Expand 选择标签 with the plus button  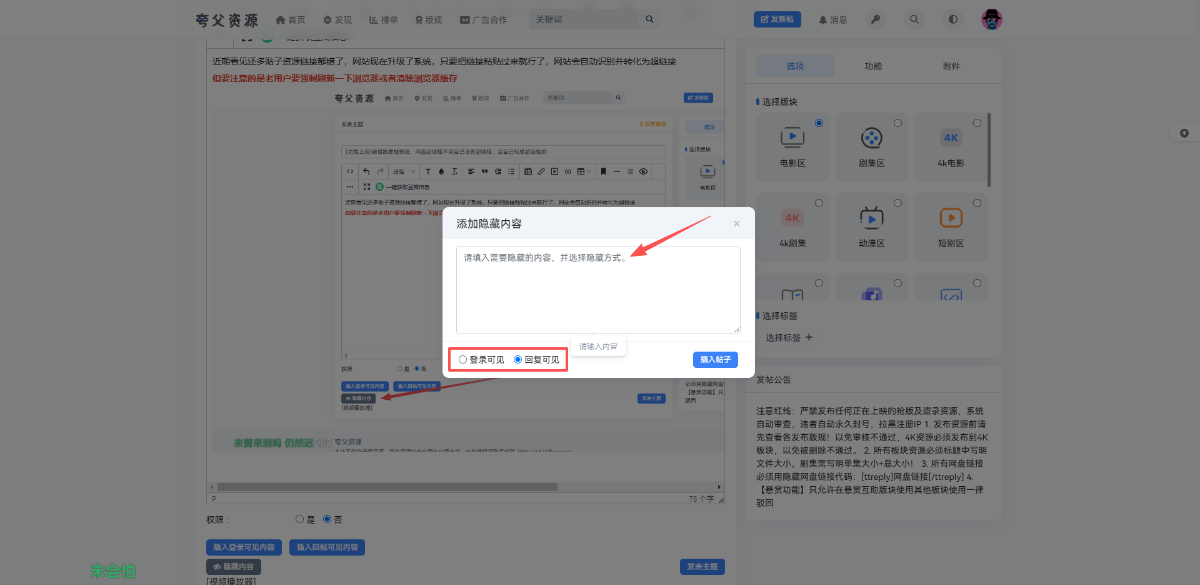pyautogui.click(x=809, y=338)
